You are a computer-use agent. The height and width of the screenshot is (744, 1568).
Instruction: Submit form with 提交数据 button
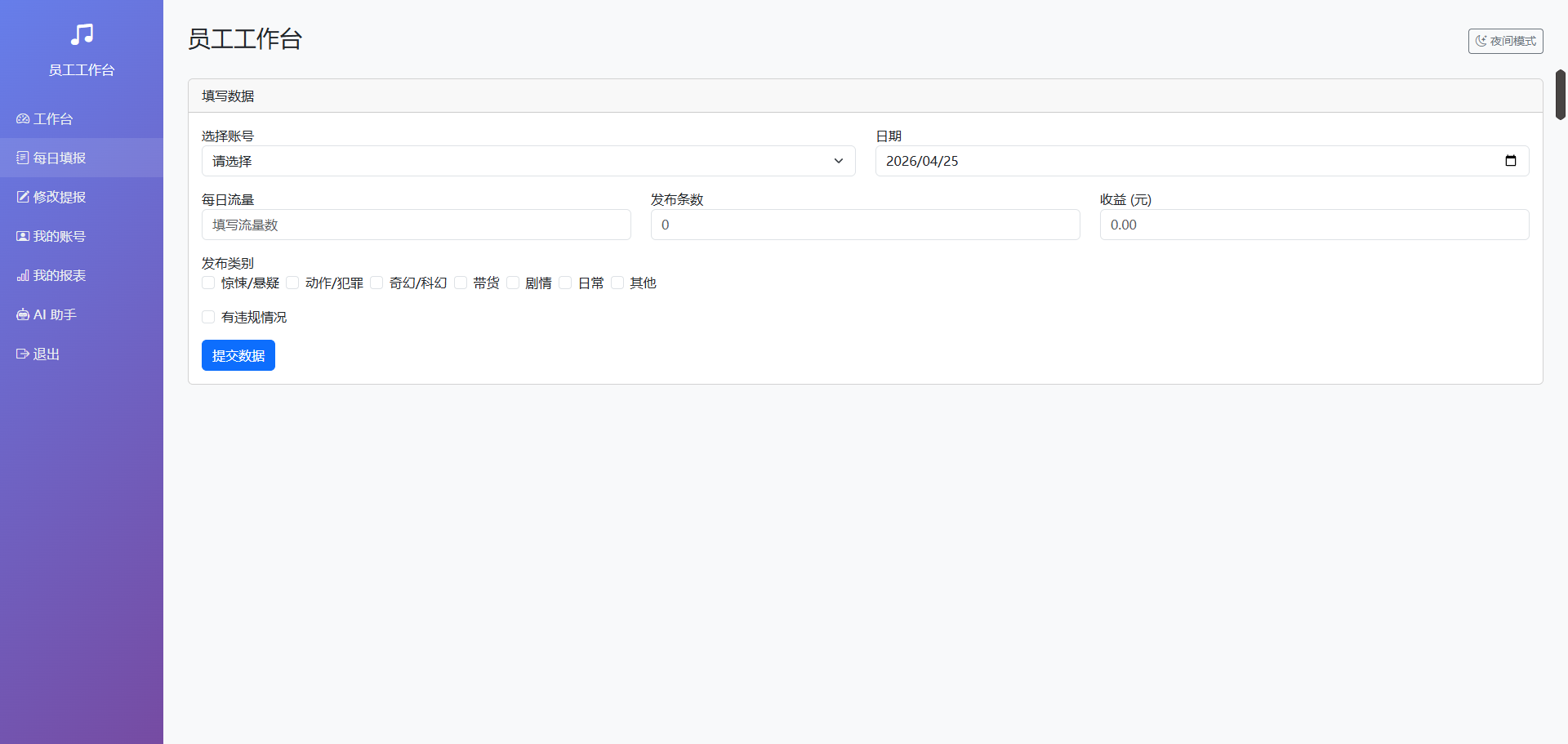coord(238,355)
